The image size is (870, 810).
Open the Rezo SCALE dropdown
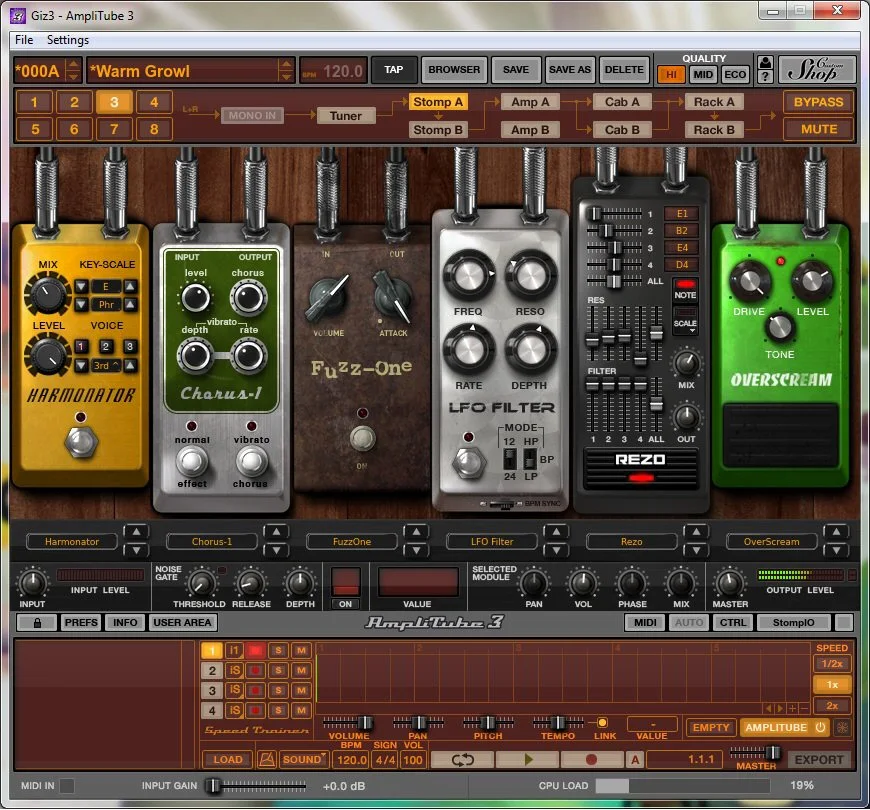685,323
